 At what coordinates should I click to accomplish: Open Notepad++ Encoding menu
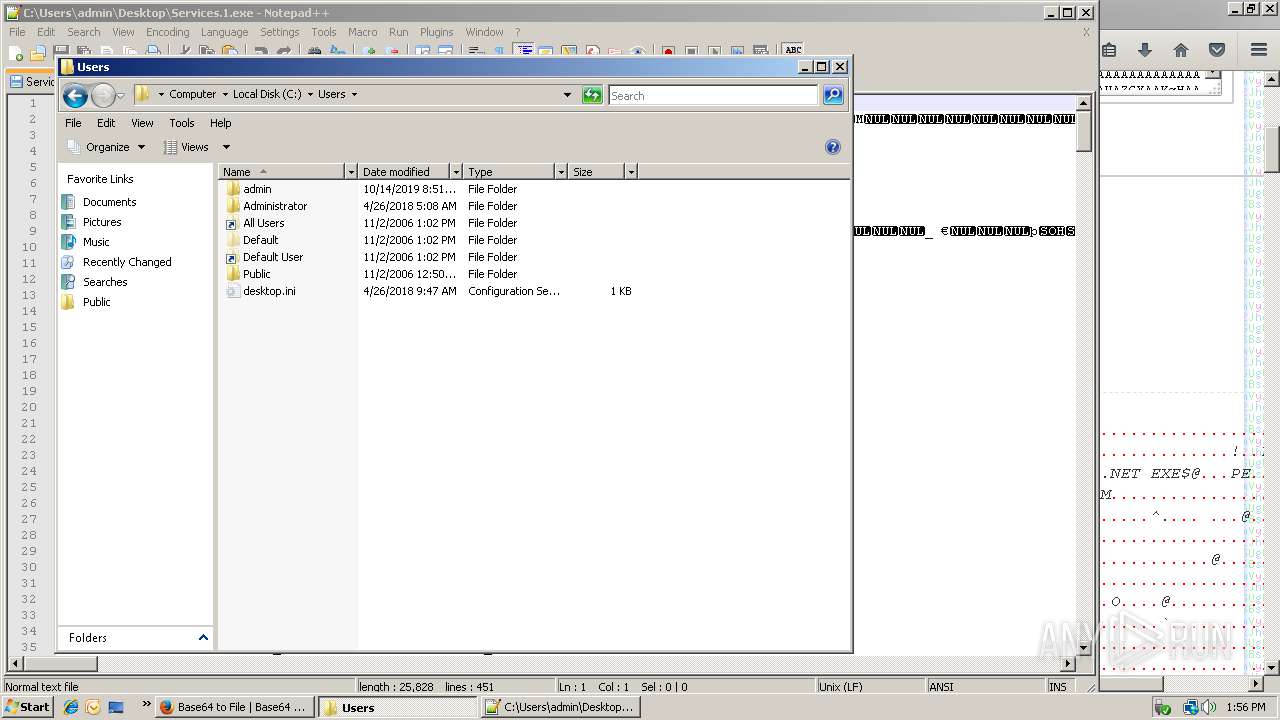tap(167, 32)
